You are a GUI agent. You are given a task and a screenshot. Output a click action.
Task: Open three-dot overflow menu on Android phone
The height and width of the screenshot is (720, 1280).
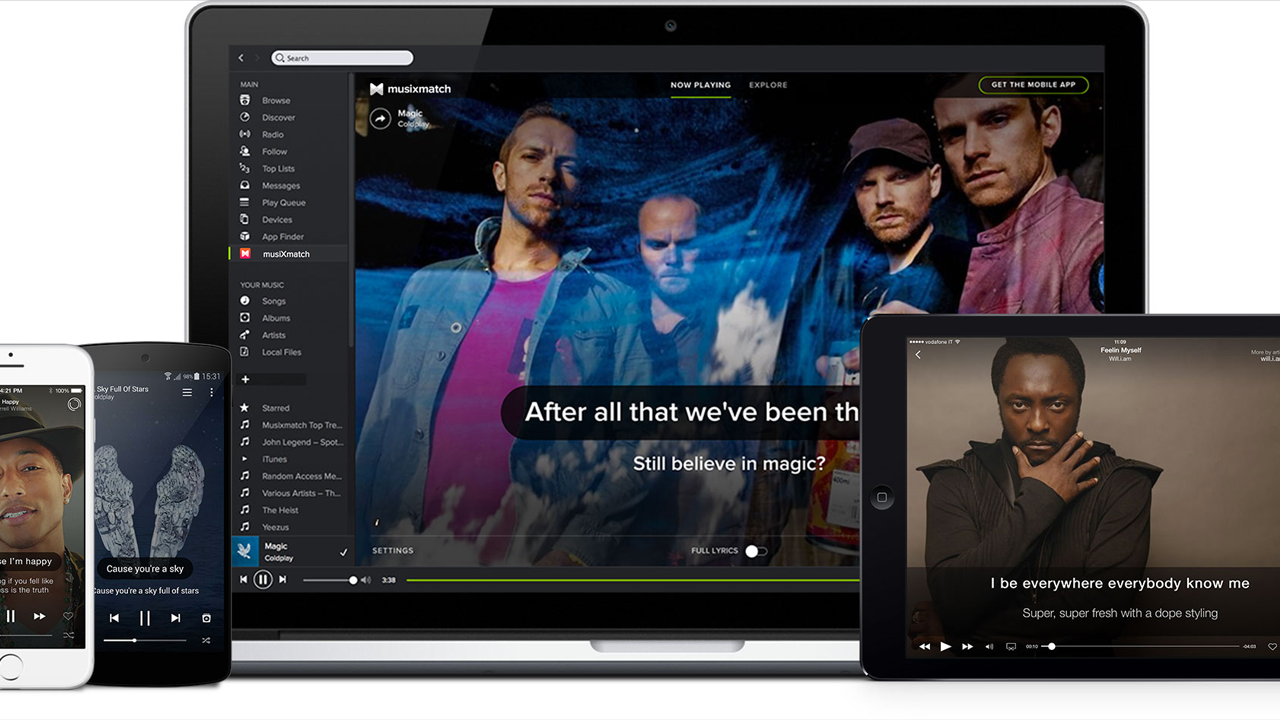(211, 393)
